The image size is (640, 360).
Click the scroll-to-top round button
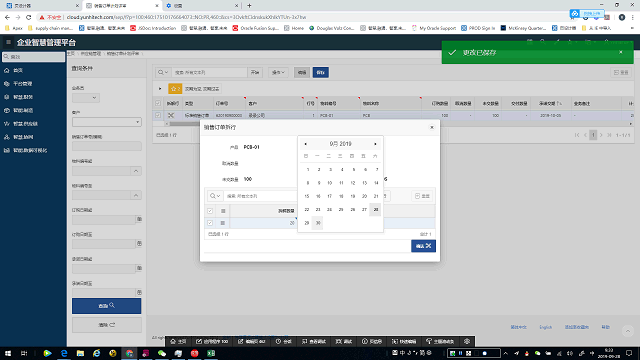628,331
